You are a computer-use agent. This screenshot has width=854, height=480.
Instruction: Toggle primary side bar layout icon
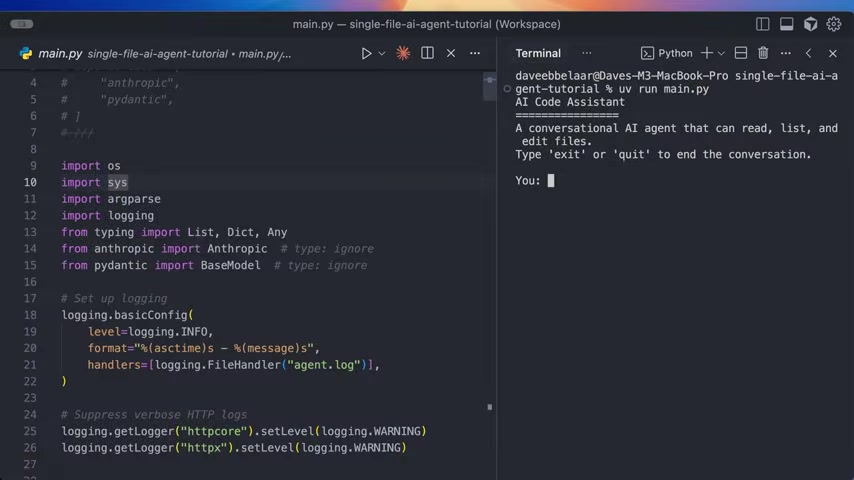click(762, 24)
